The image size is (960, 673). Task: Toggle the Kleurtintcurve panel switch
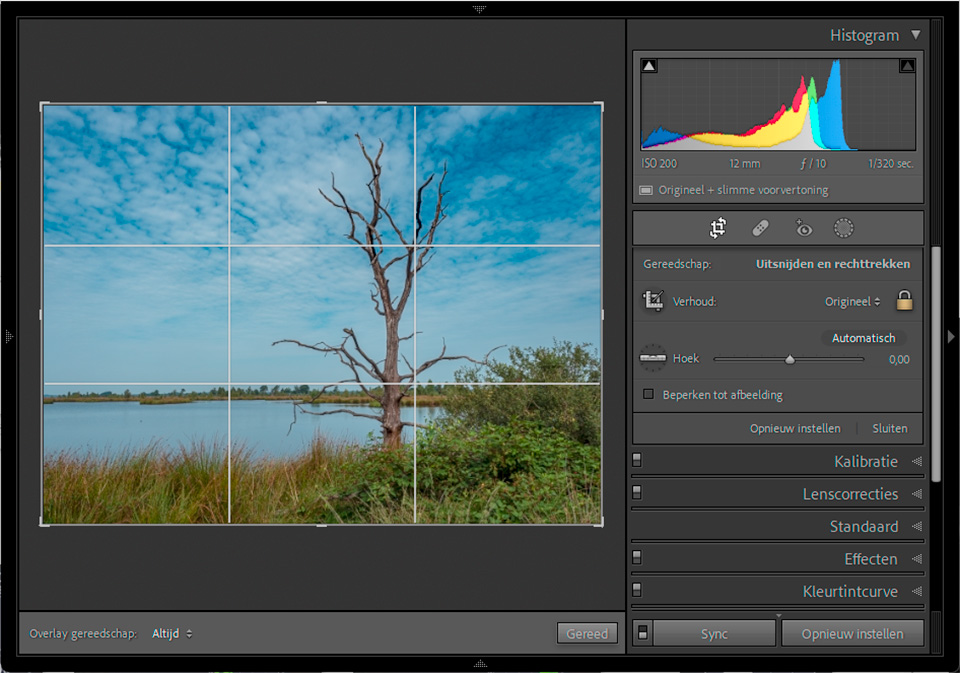tap(637, 590)
